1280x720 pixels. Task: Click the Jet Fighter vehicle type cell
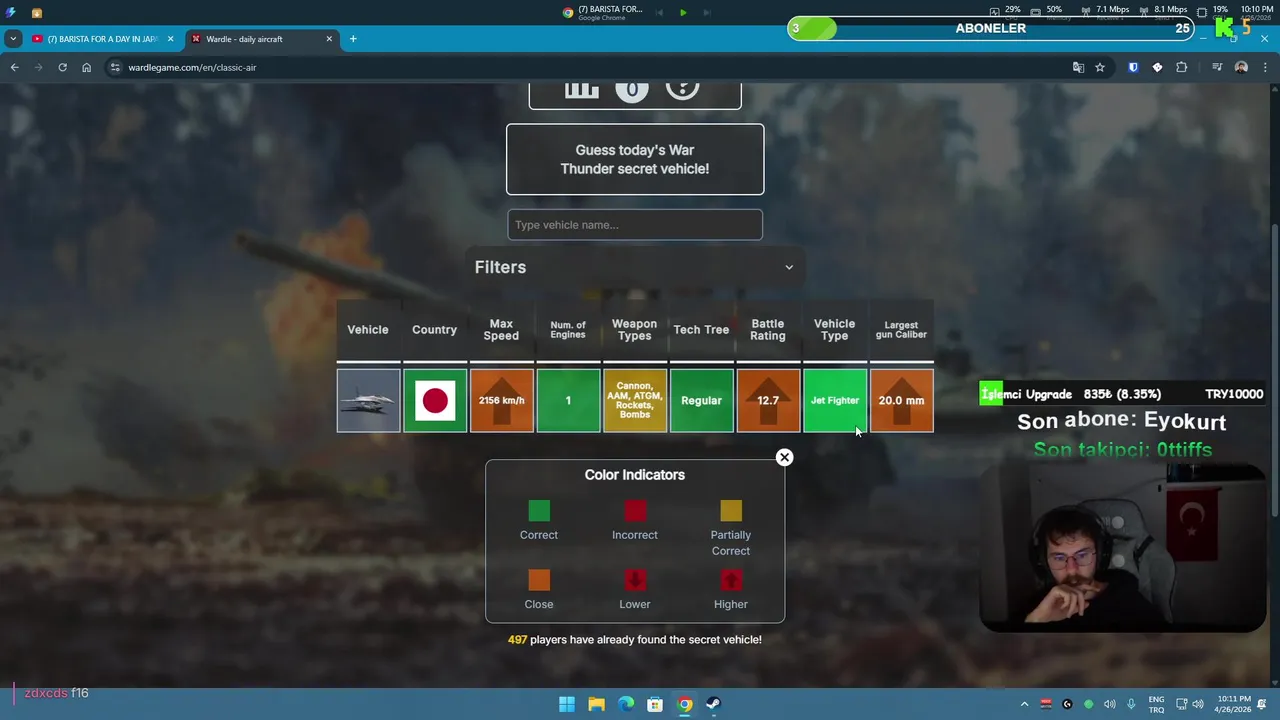[835, 400]
